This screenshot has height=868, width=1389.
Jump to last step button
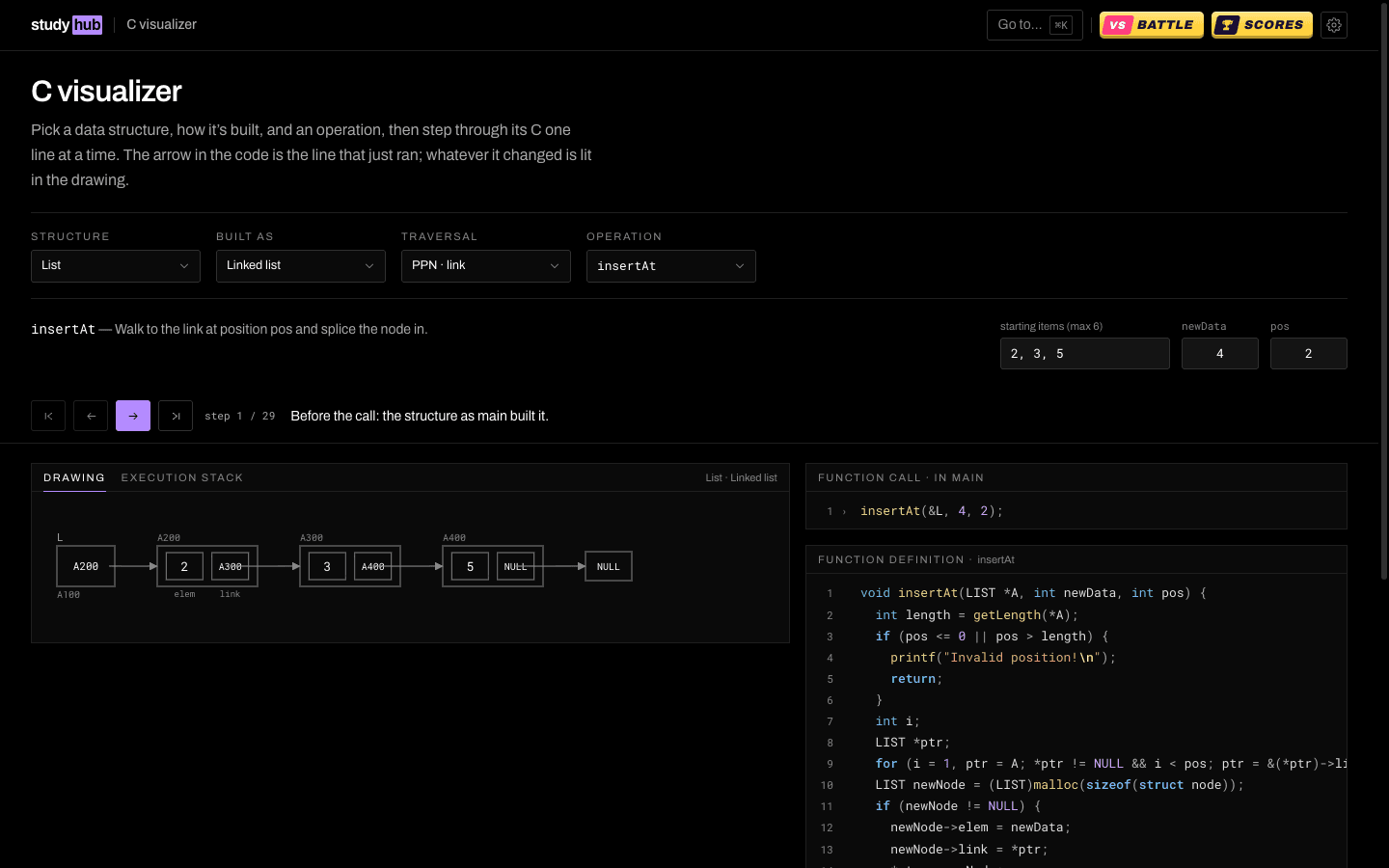[x=176, y=416]
